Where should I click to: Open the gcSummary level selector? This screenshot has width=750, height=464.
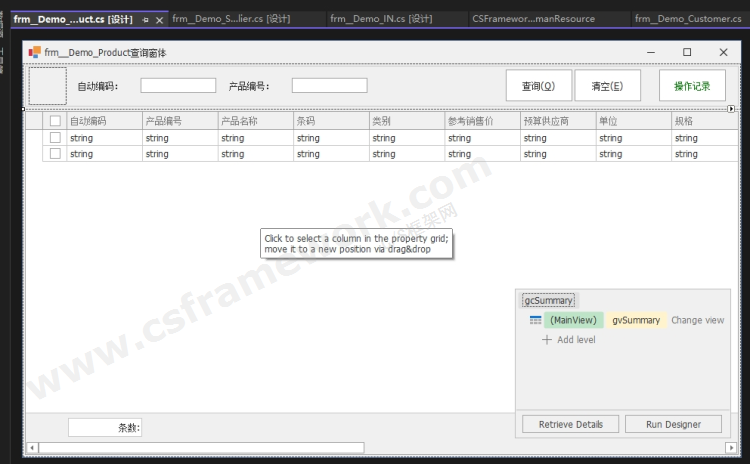[548, 300]
